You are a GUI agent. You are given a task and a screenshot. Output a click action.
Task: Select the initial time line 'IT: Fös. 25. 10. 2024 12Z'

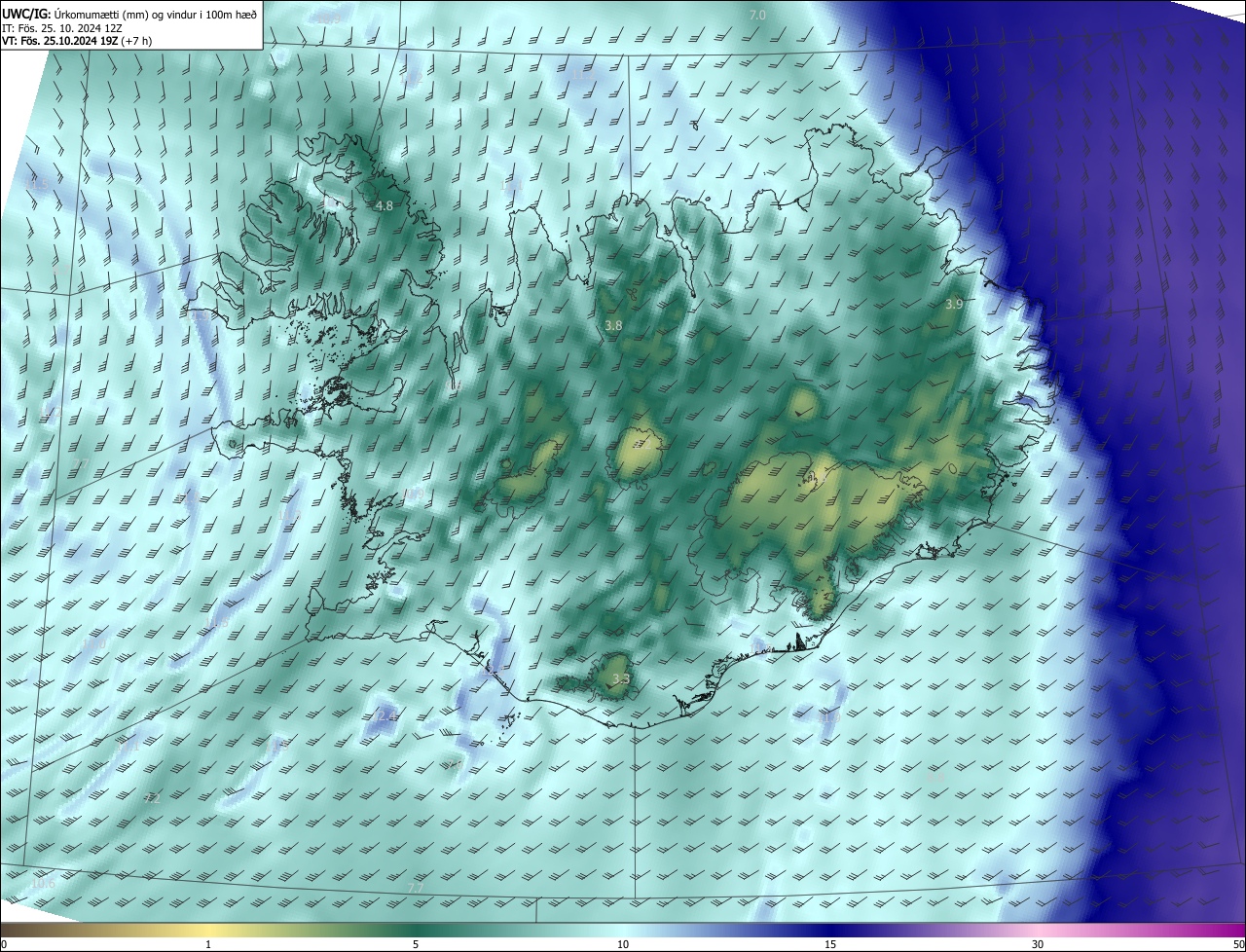(x=61, y=27)
